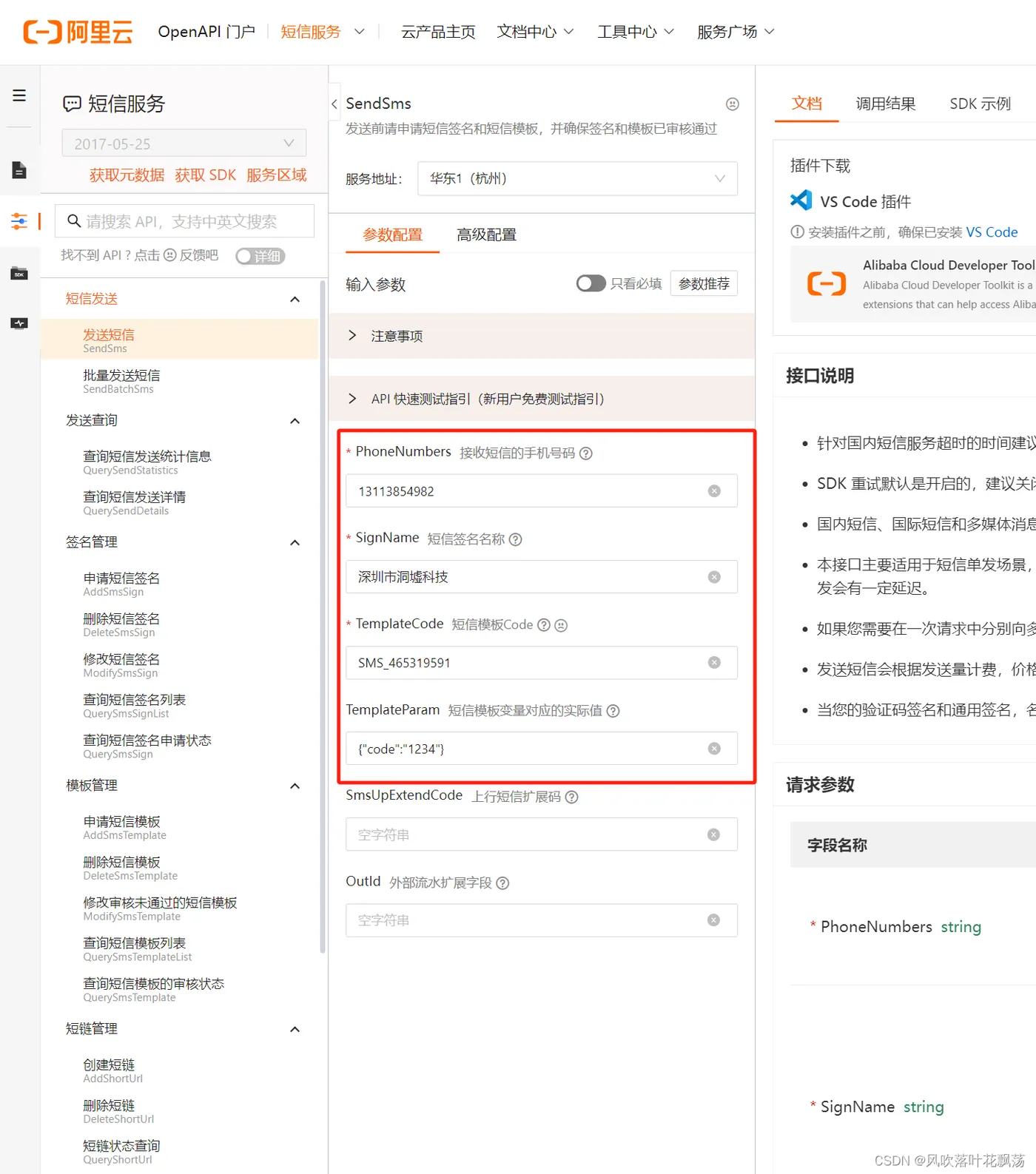This screenshot has height=1174, width=1036.
Task: Click the 获取元数据 link
Action: [127, 175]
